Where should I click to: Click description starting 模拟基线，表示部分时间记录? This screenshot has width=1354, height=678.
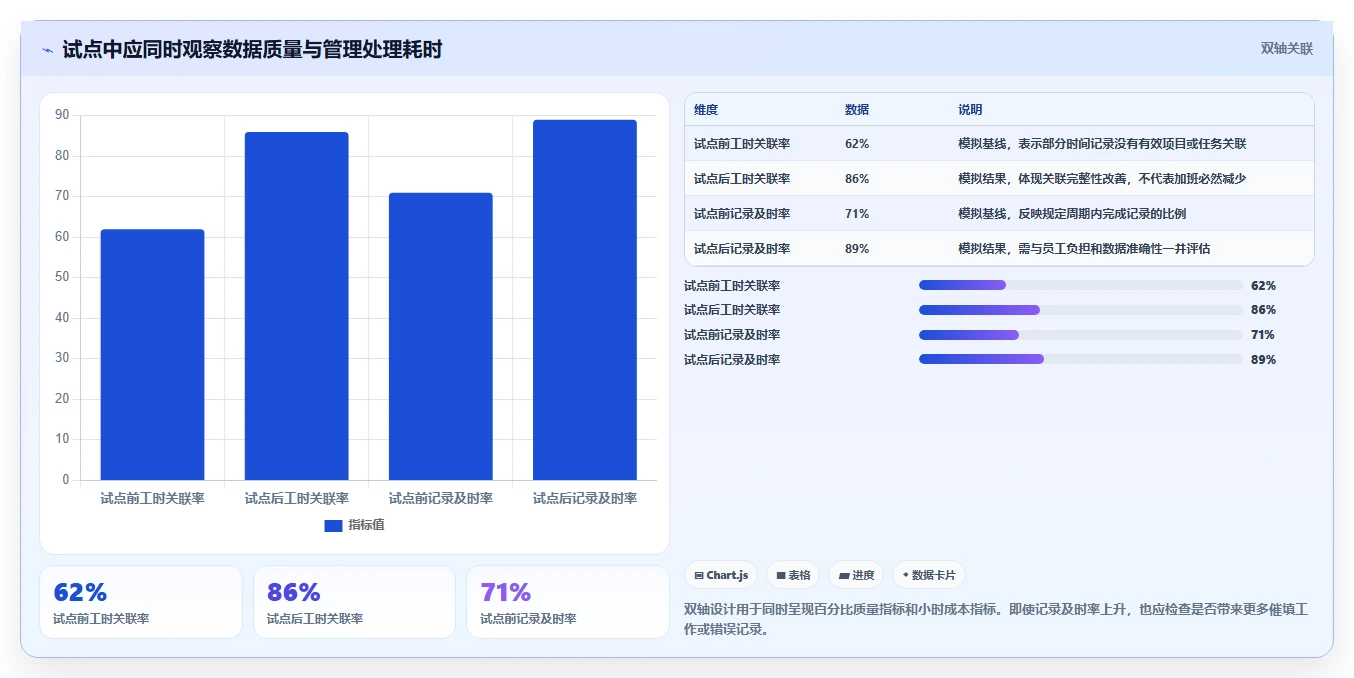[1102, 144]
